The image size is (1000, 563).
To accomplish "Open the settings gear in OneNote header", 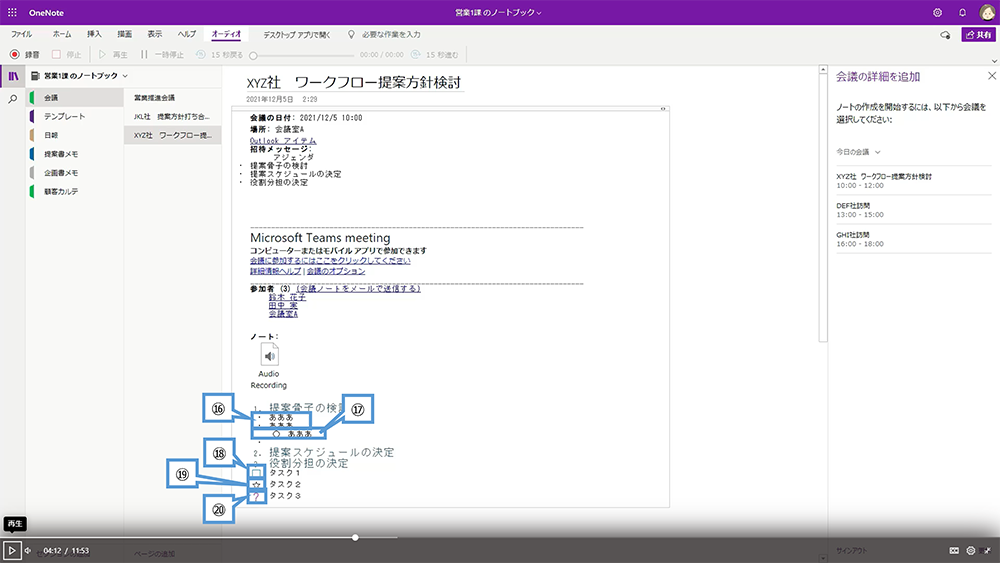I will coord(937,12).
